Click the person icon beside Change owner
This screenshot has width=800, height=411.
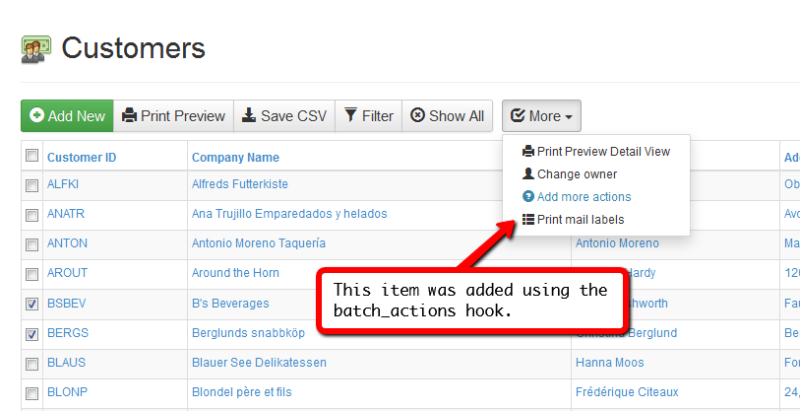pos(528,174)
